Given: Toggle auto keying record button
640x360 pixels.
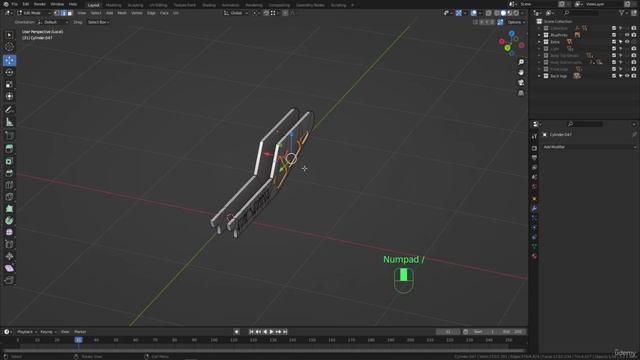Looking at the screenshot, I should 236,332.
